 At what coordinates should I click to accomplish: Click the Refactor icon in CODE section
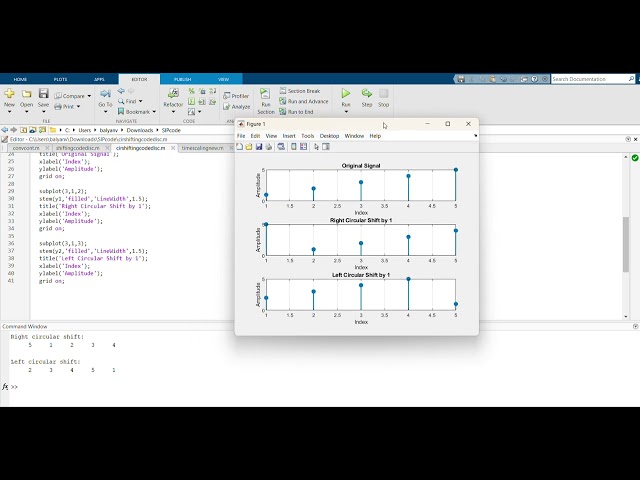point(173,93)
